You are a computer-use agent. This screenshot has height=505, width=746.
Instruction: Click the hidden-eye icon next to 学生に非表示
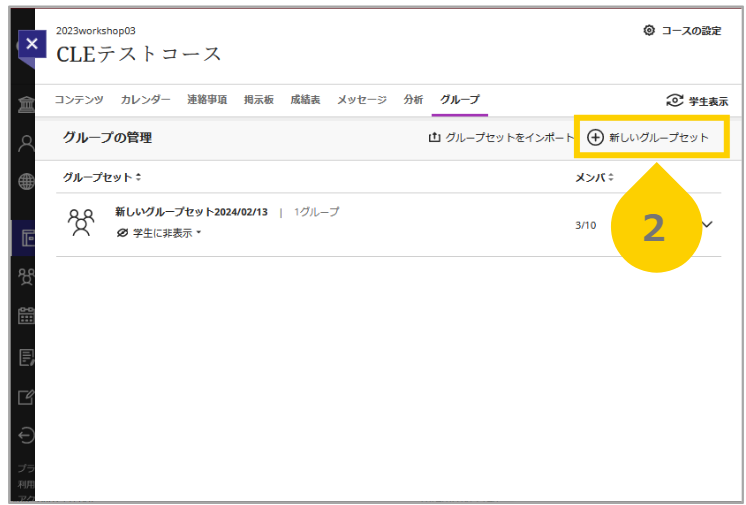[122, 233]
